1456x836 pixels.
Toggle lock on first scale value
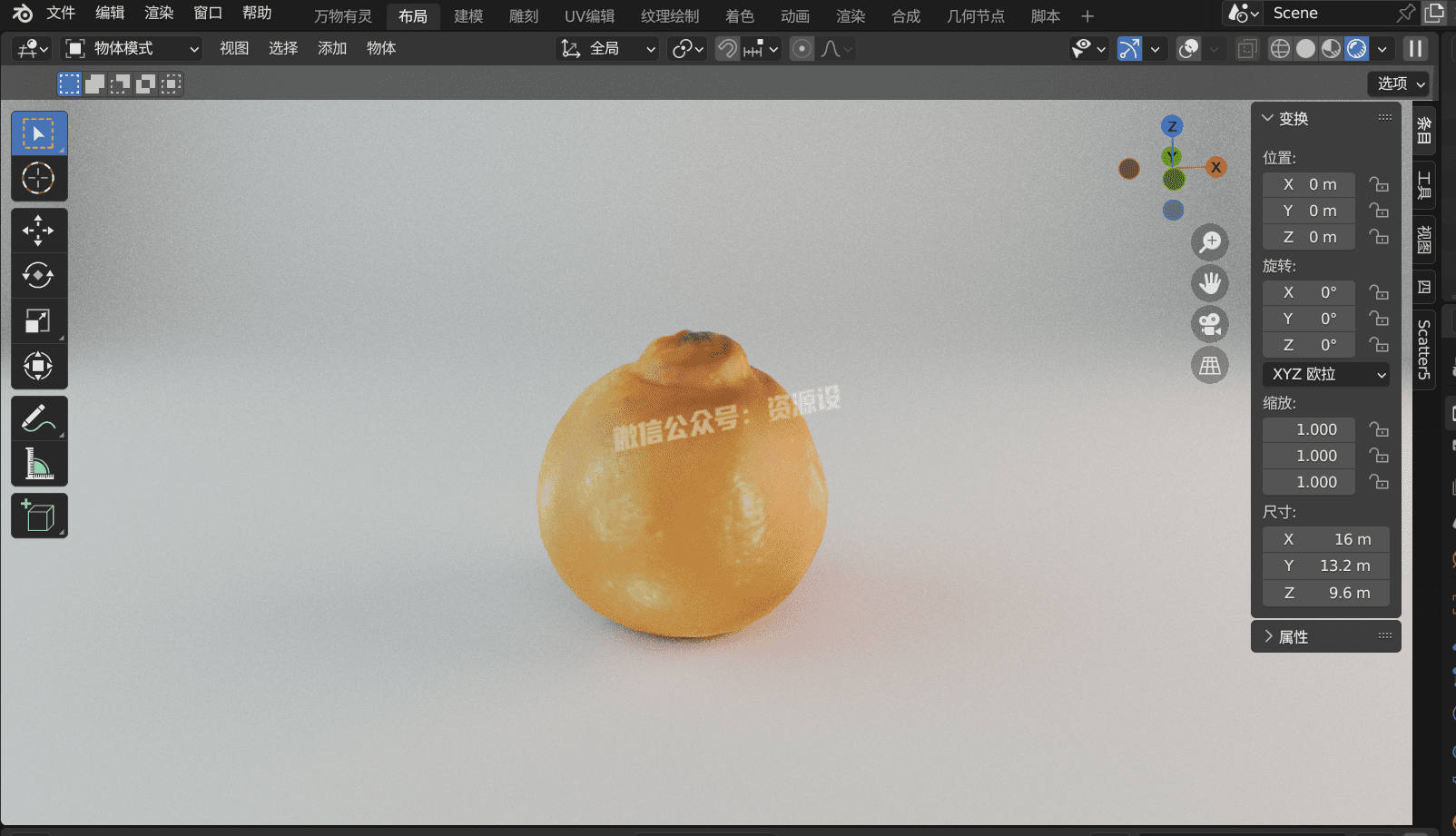(x=1379, y=429)
